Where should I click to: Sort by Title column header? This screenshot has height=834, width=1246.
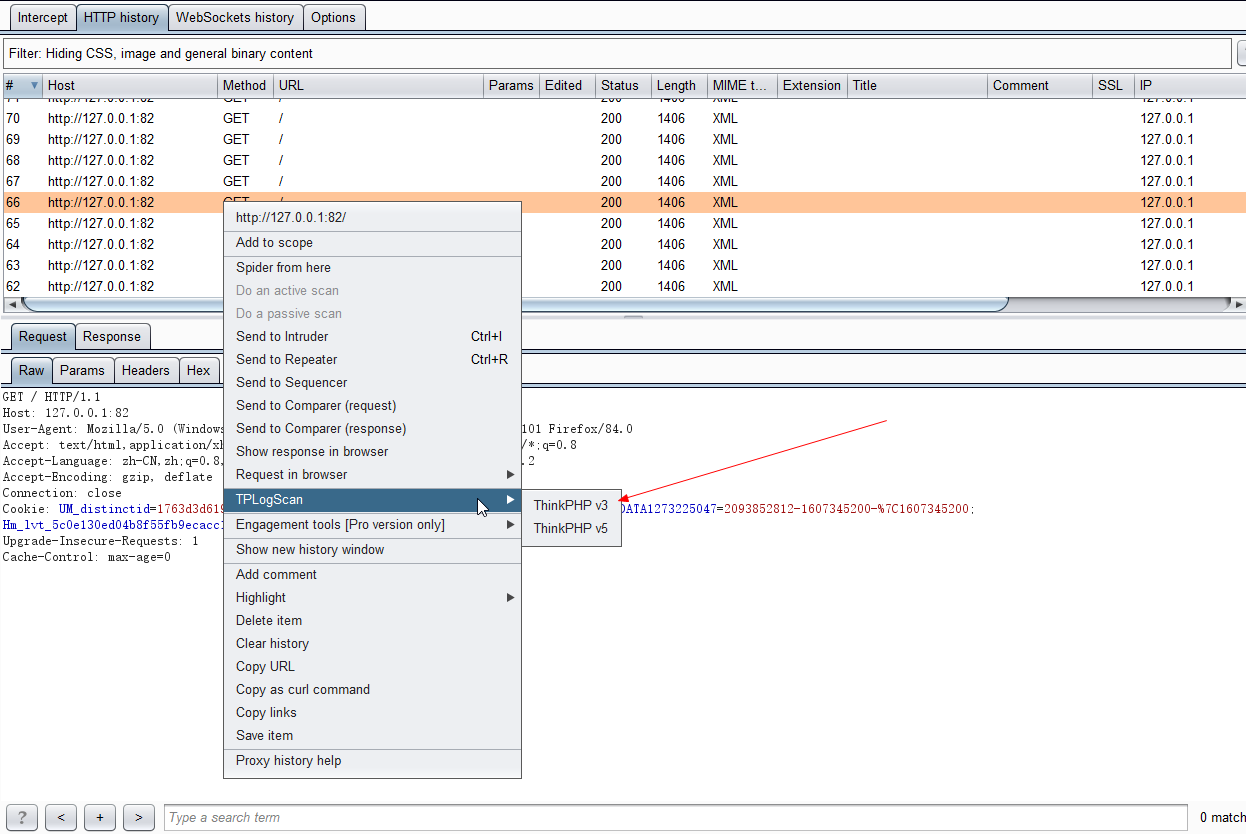pos(917,85)
